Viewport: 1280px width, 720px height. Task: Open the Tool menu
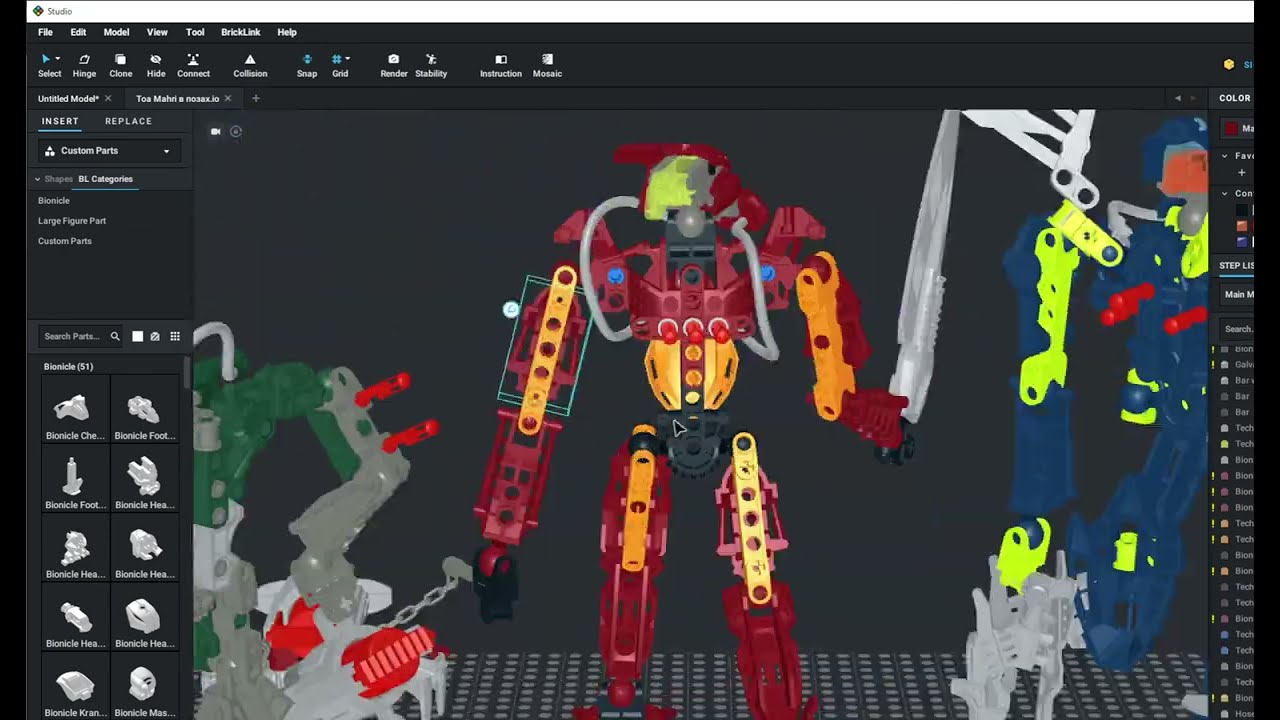click(x=195, y=32)
